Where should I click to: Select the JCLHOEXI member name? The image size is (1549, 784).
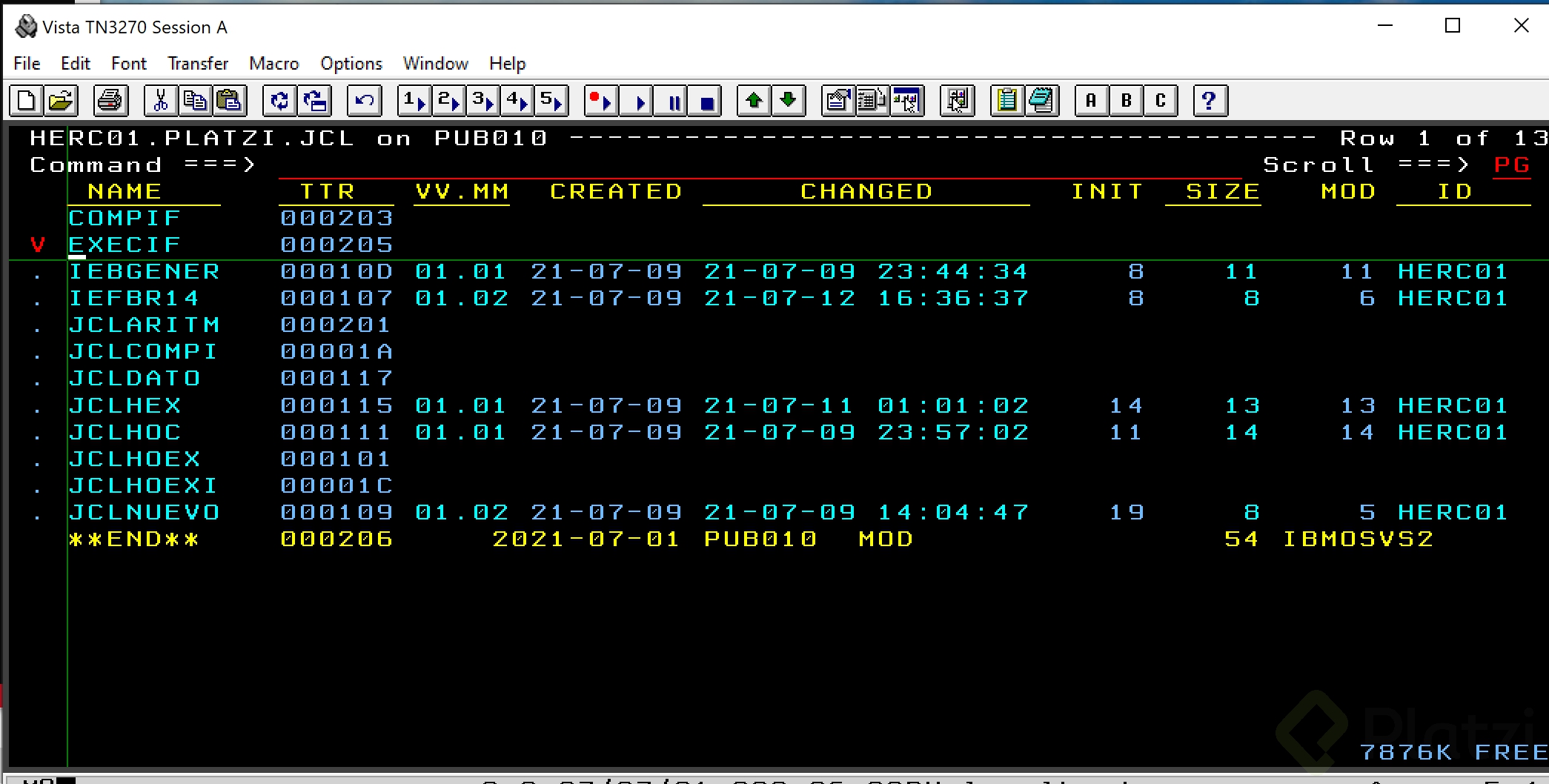pyautogui.click(x=144, y=485)
